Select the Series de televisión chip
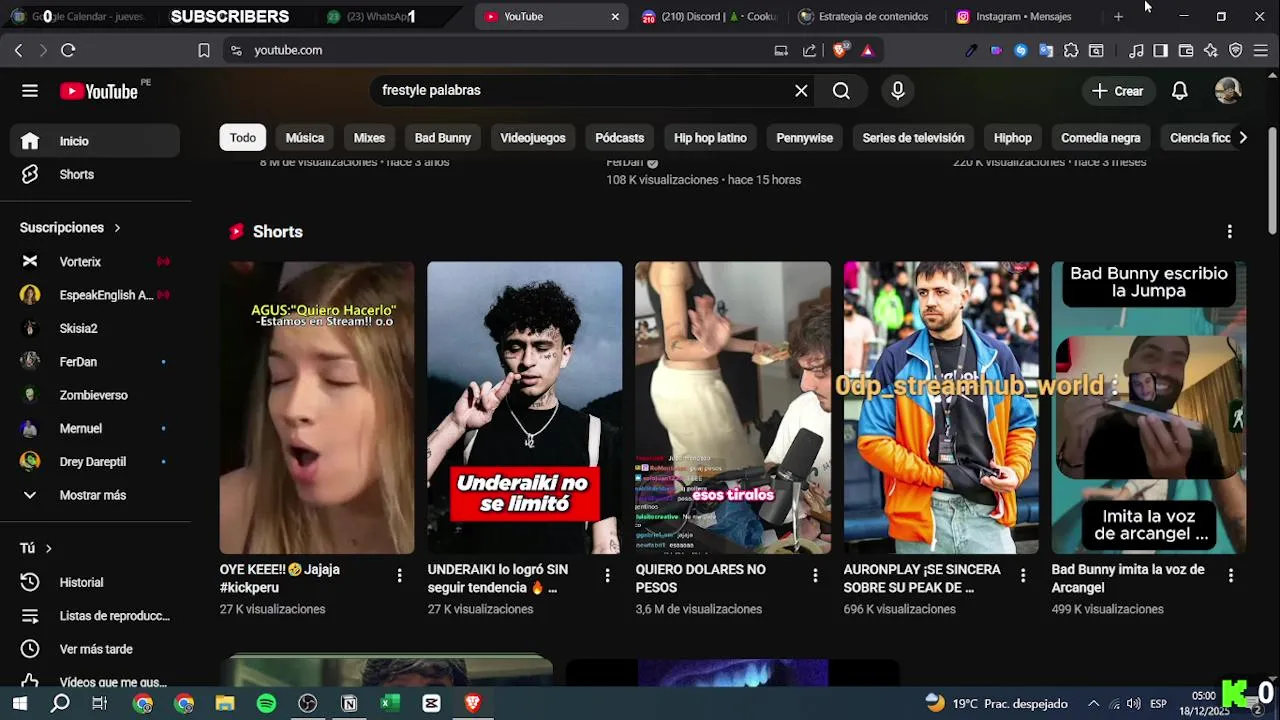Viewport: 1280px width, 720px height. point(914,138)
